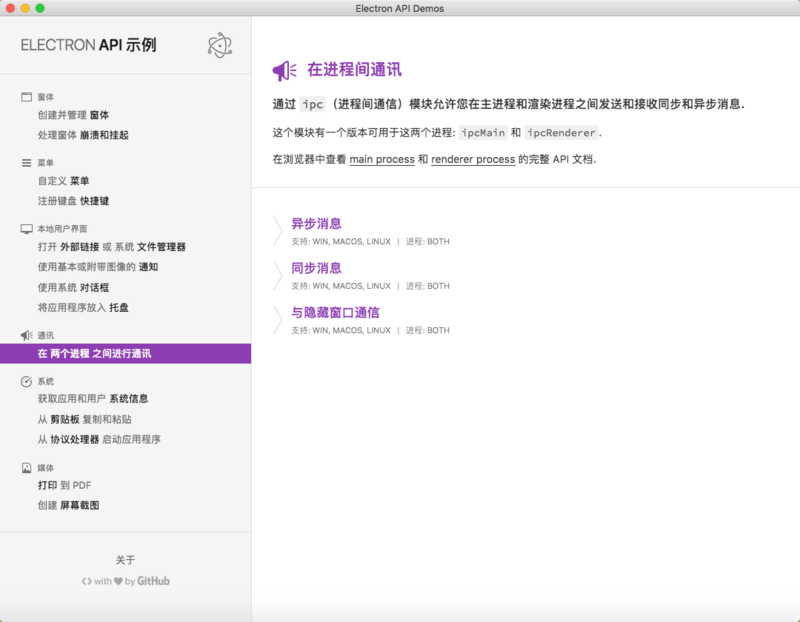Go to 使用系统 对话框 page

(x=73, y=288)
